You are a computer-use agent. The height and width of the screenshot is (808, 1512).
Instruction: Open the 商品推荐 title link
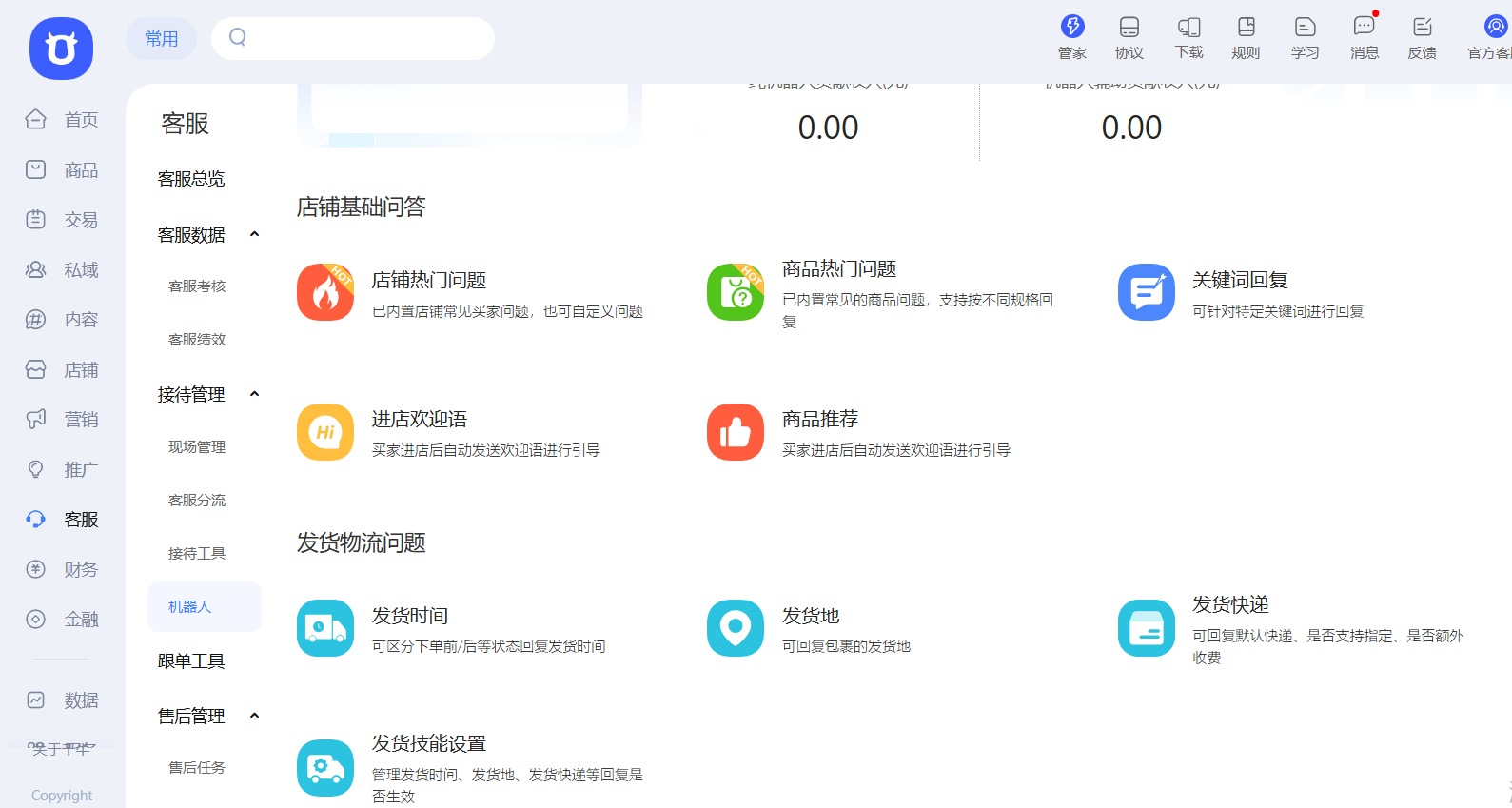pyautogui.click(x=820, y=420)
